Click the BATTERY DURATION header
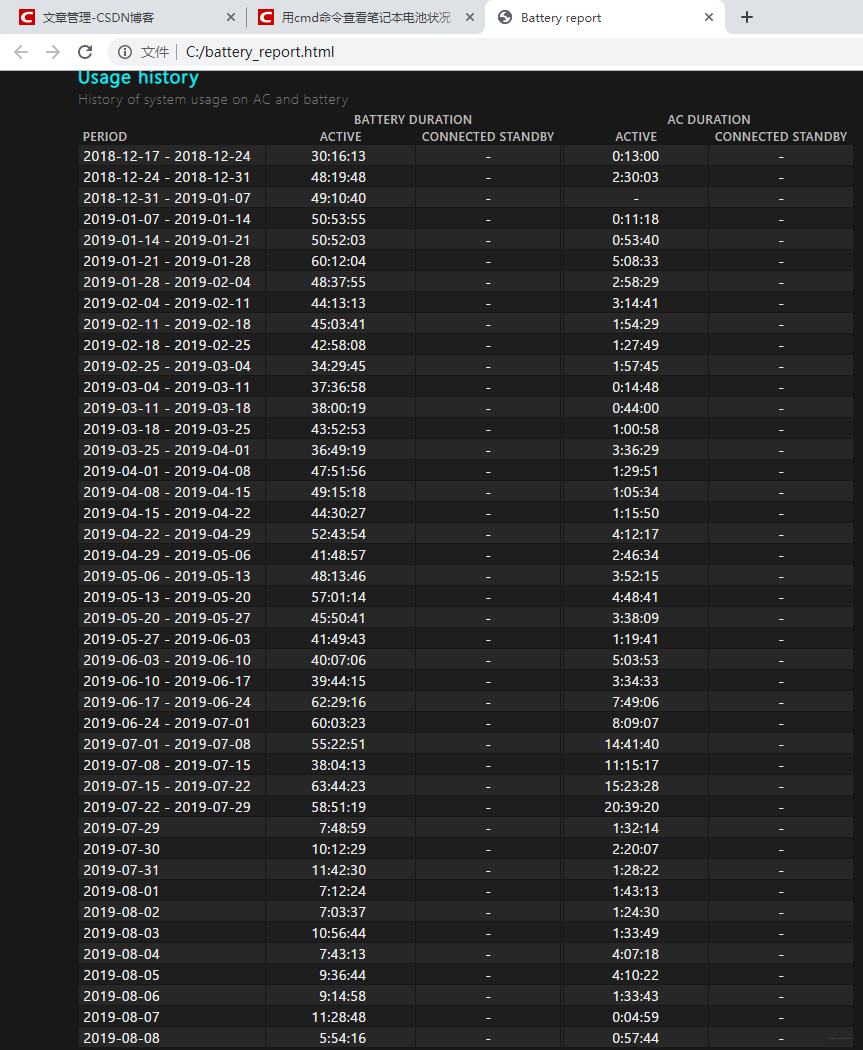863x1050 pixels. [413, 120]
